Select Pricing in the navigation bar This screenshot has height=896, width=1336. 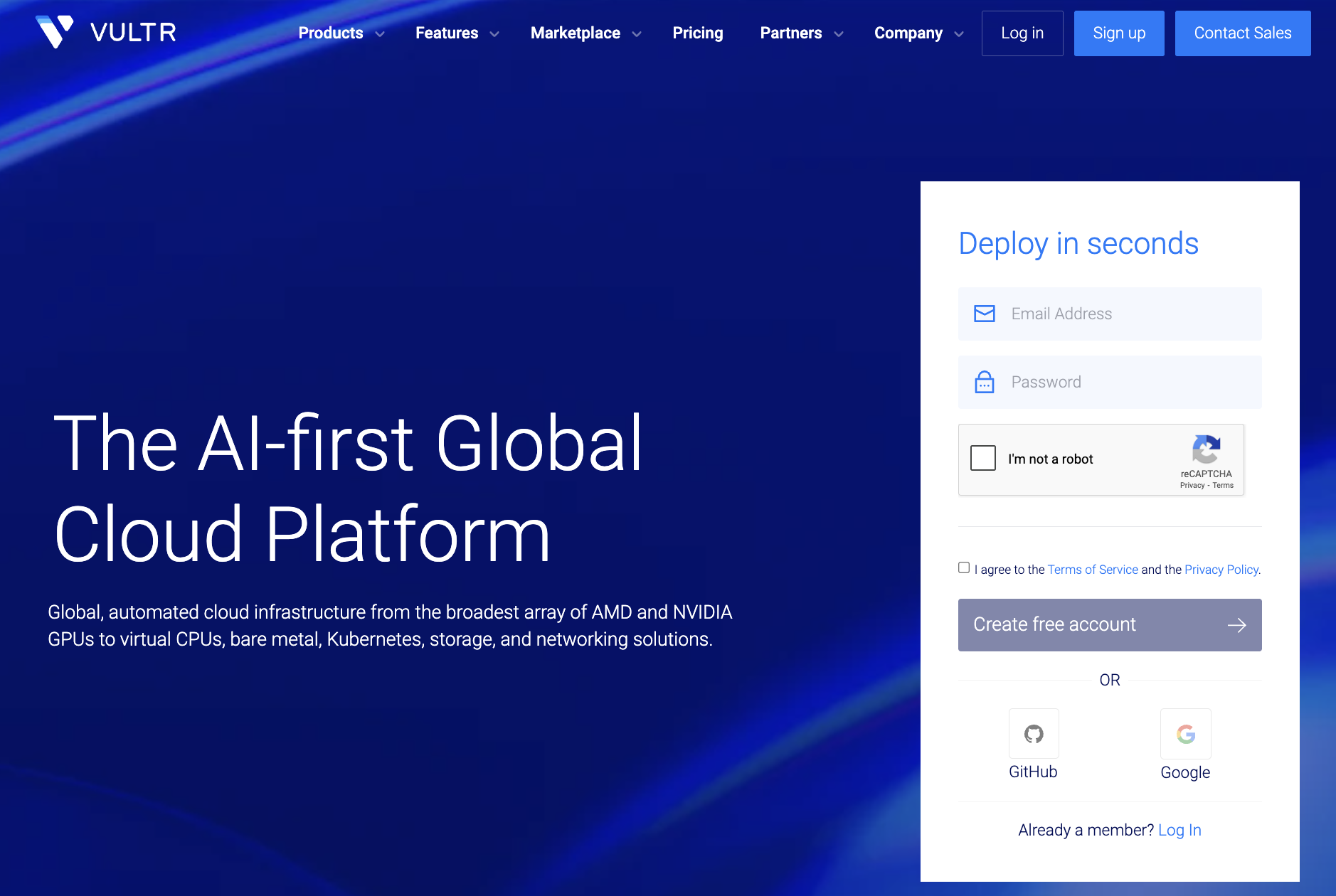click(698, 33)
